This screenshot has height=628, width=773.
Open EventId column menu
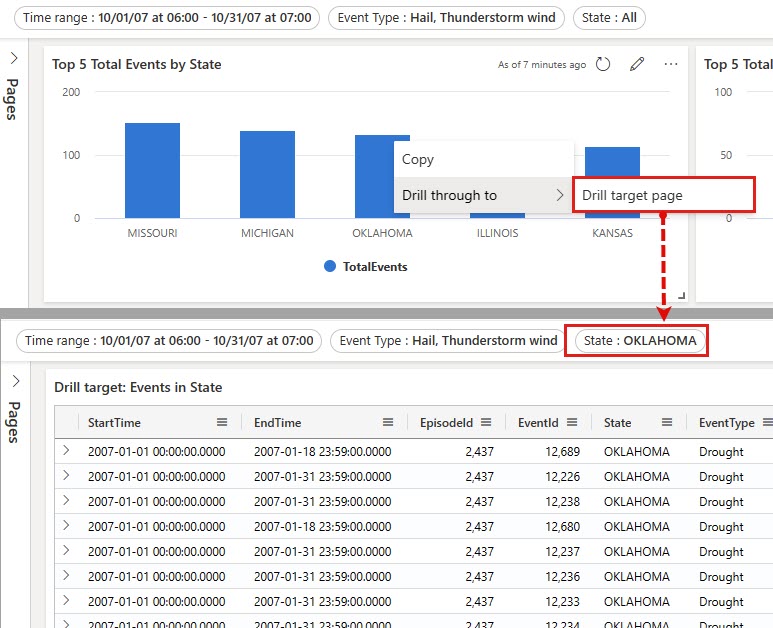[572, 422]
